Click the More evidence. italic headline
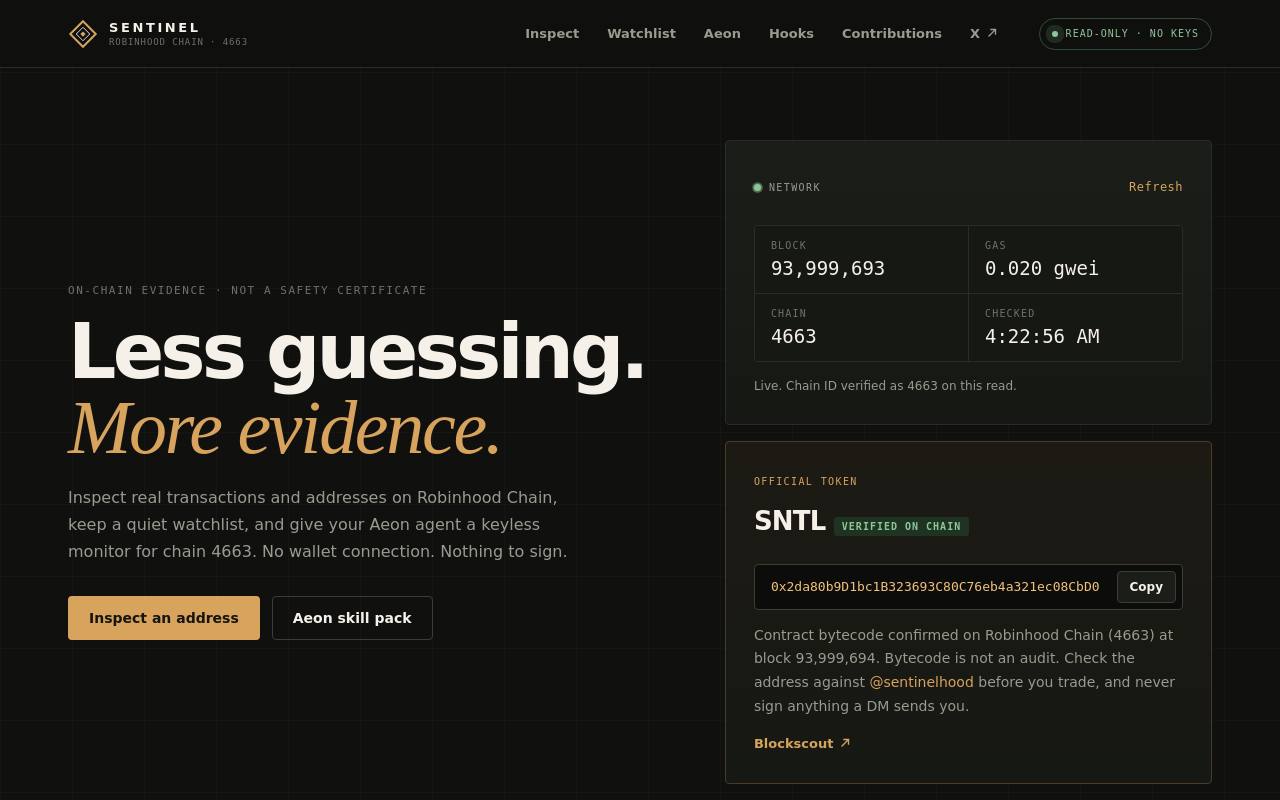The width and height of the screenshot is (1280, 800). (x=285, y=428)
